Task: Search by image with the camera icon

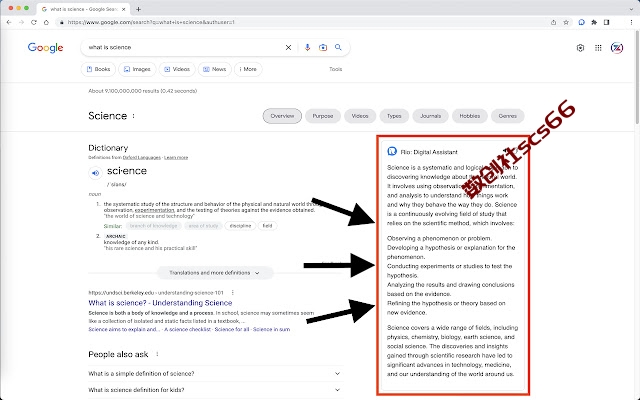Action: [323, 47]
